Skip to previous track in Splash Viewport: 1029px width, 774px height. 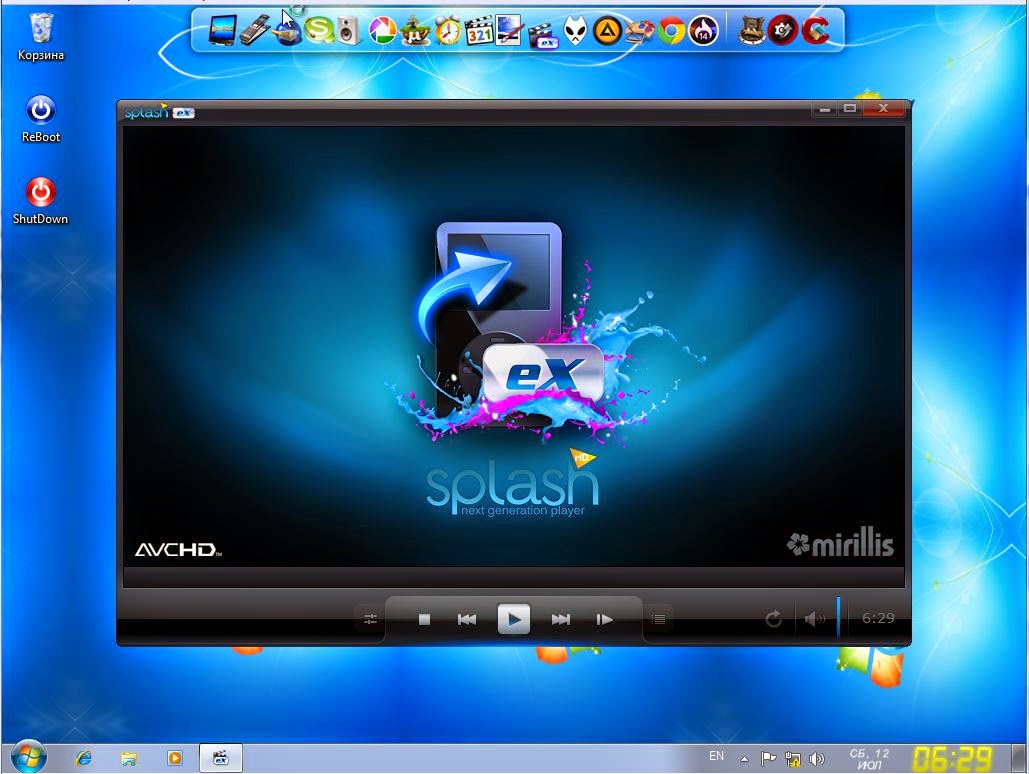(x=467, y=619)
